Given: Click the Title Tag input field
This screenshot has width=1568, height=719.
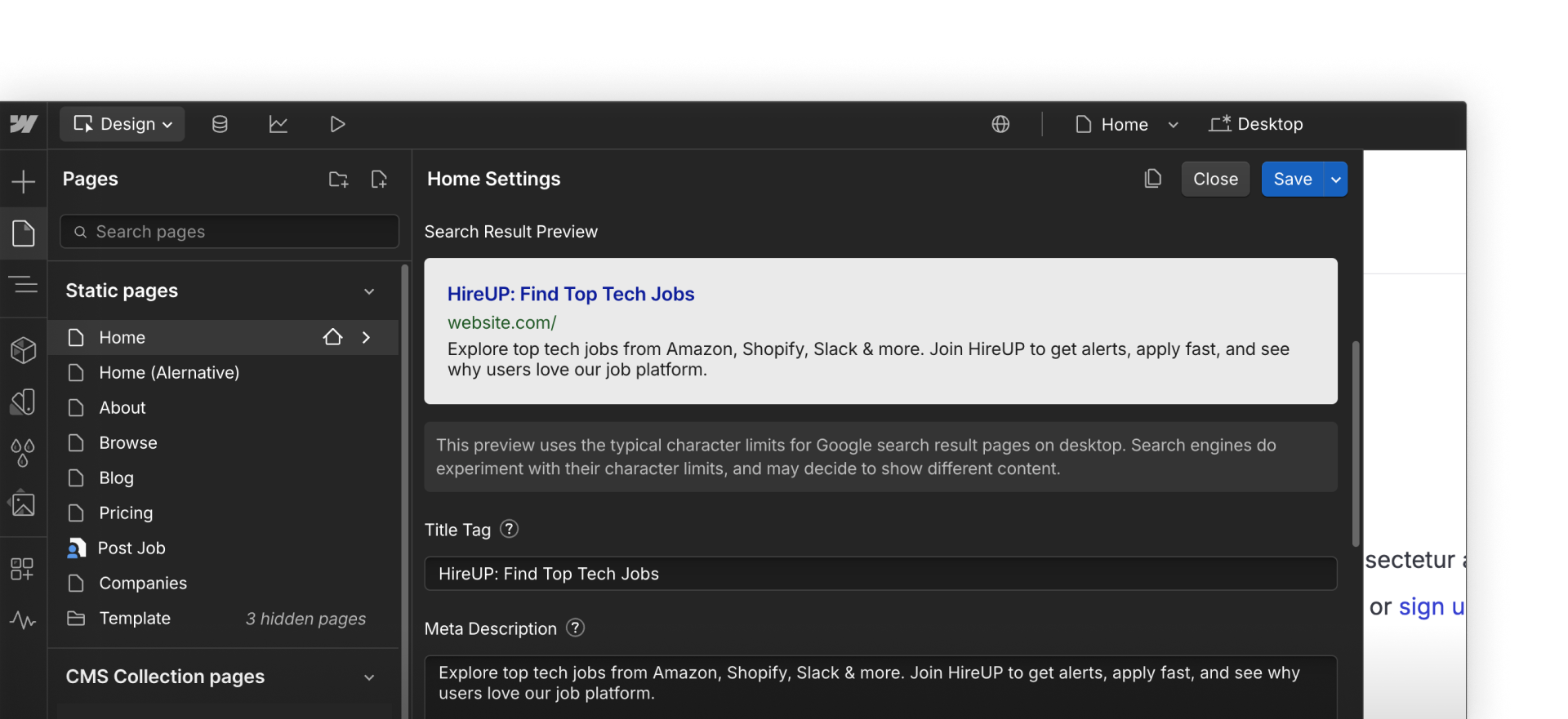Looking at the screenshot, I should 880,574.
